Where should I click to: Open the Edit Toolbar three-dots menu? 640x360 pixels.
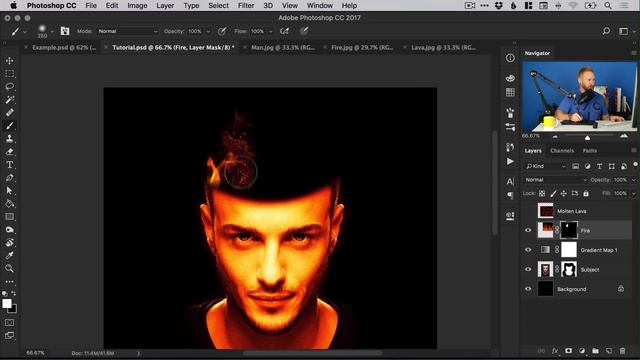coord(9,282)
